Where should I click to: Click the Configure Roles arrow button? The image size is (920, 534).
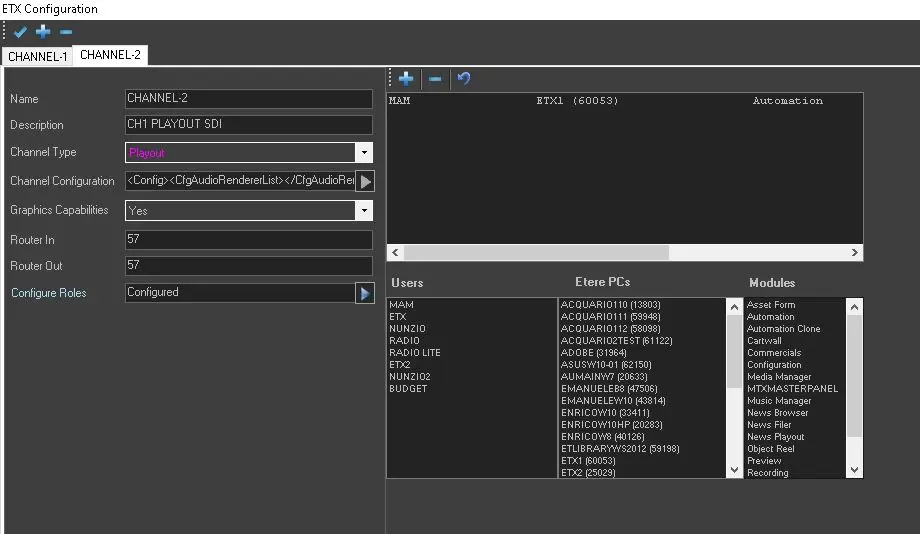pyautogui.click(x=365, y=293)
